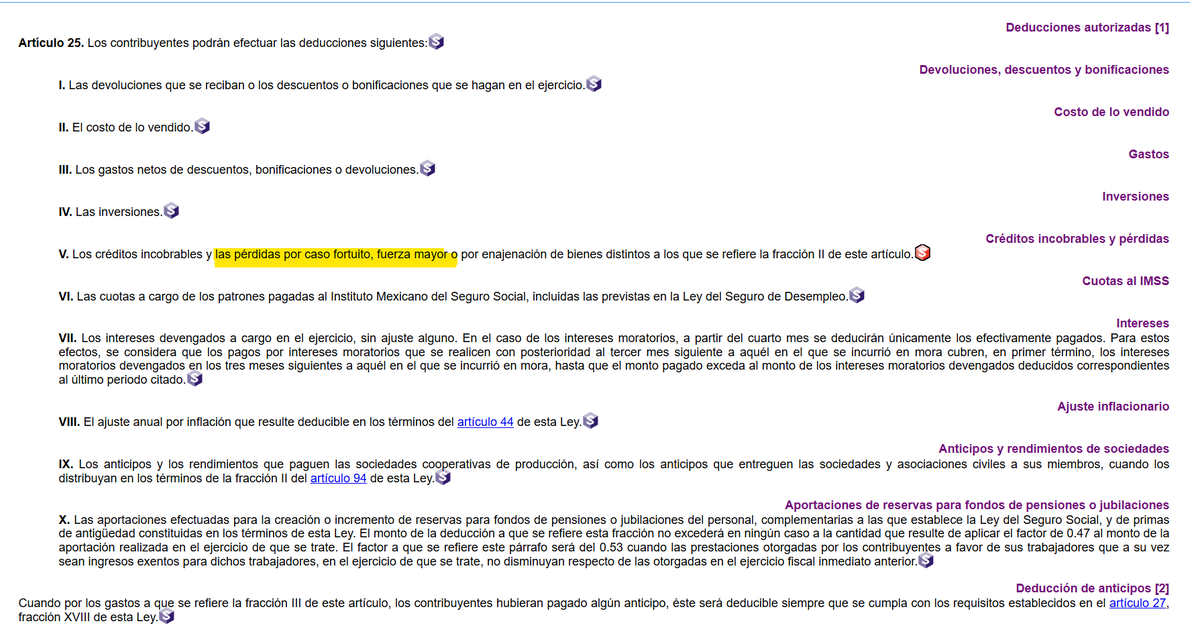Click icon after 'fracción XVIII de esta Ley'

coord(167,617)
